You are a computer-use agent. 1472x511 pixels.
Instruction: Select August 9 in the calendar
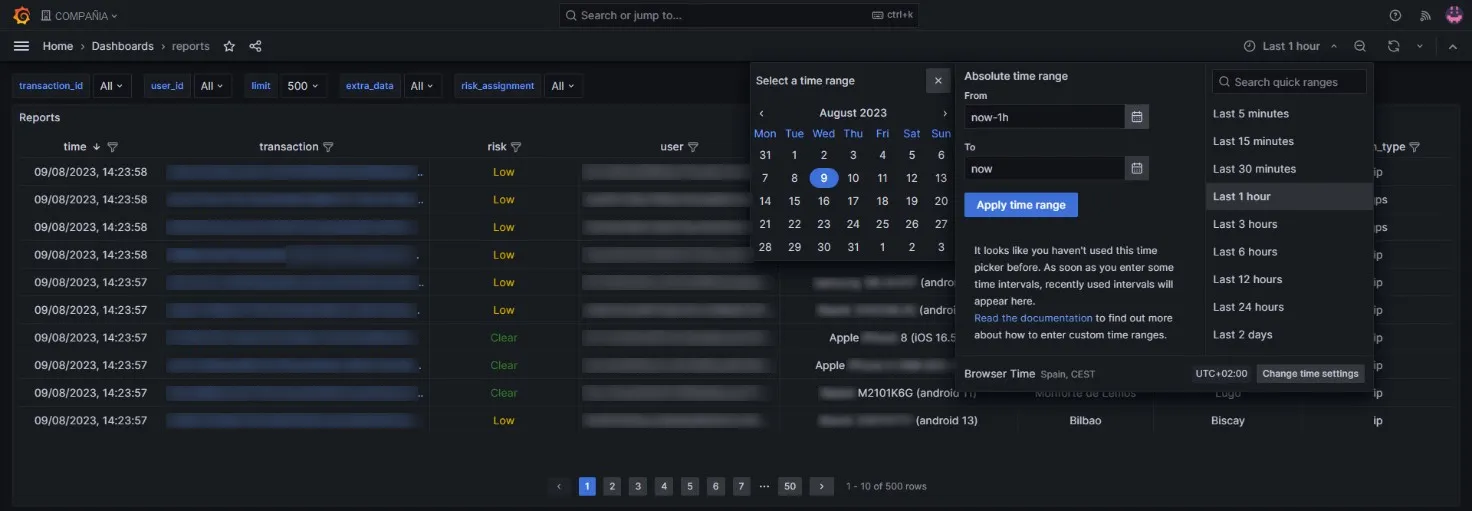tap(823, 178)
